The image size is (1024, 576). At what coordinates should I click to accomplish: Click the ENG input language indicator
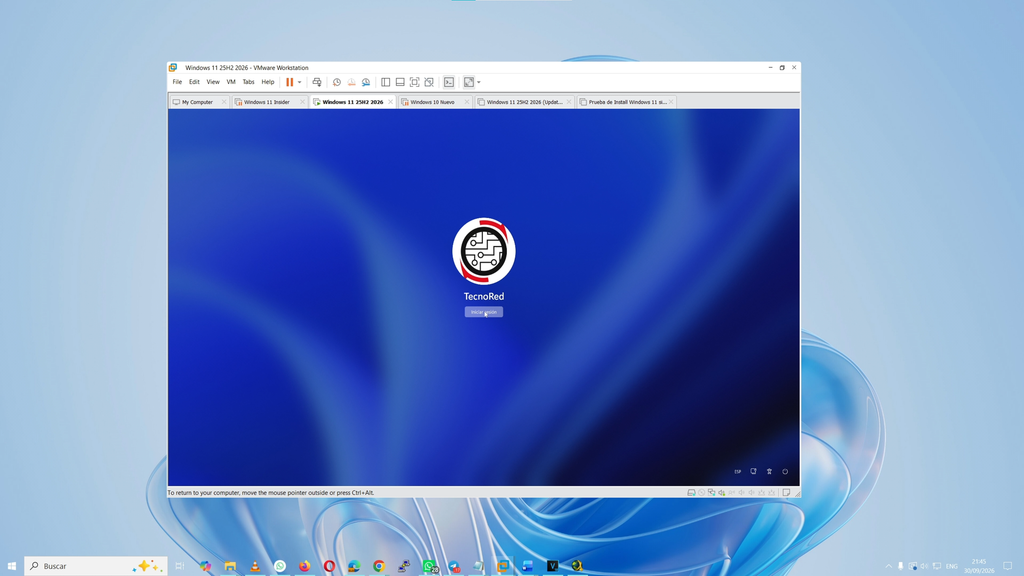952,566
